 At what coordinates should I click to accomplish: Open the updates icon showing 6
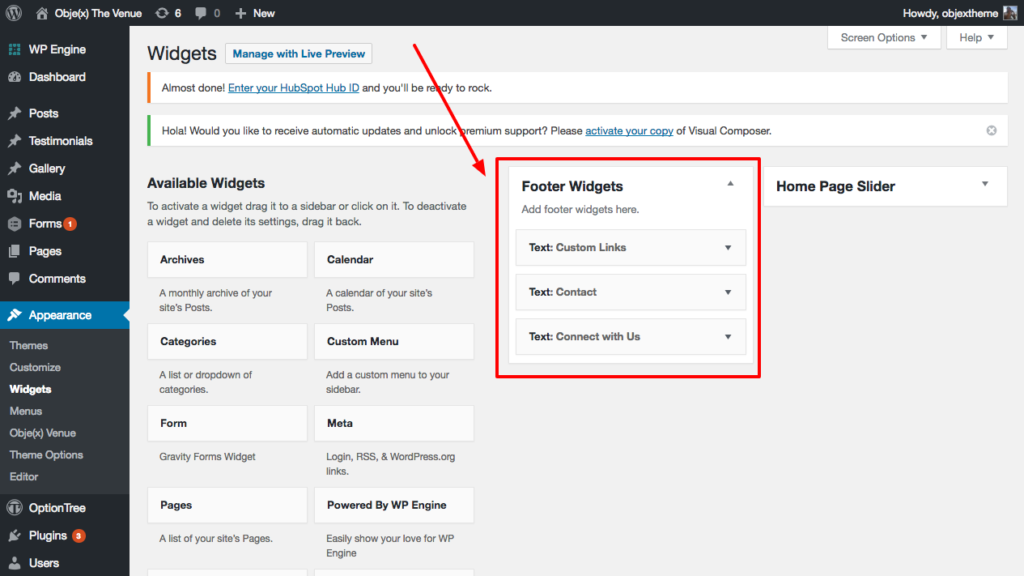click(x=161, y=13)
